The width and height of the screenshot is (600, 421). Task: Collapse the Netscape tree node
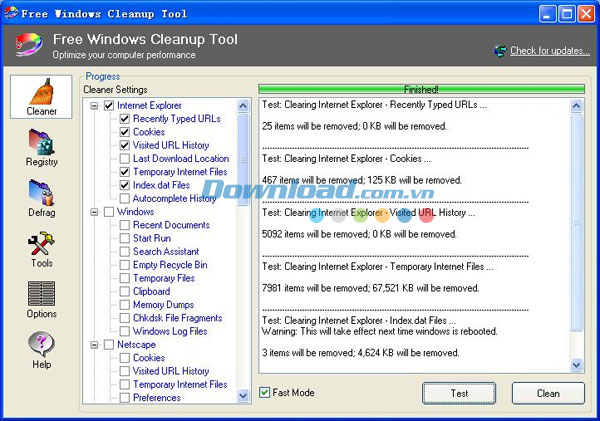[x=94, y=344]
